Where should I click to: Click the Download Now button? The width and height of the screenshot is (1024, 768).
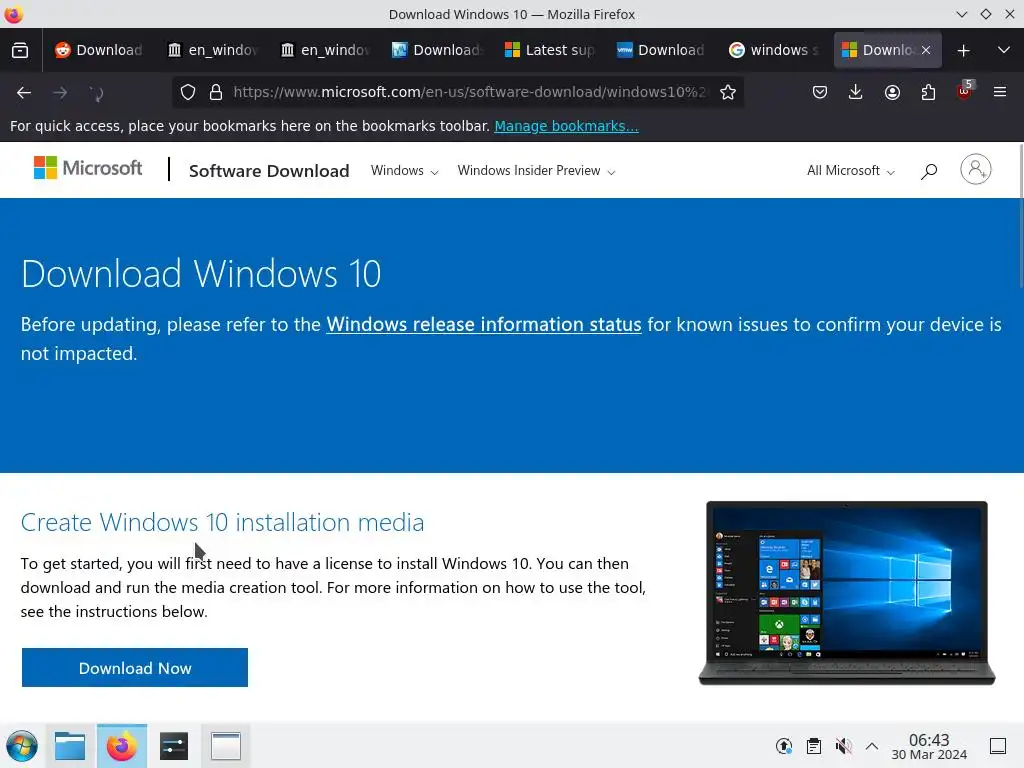pyautogui.click(x=135, y=667)
